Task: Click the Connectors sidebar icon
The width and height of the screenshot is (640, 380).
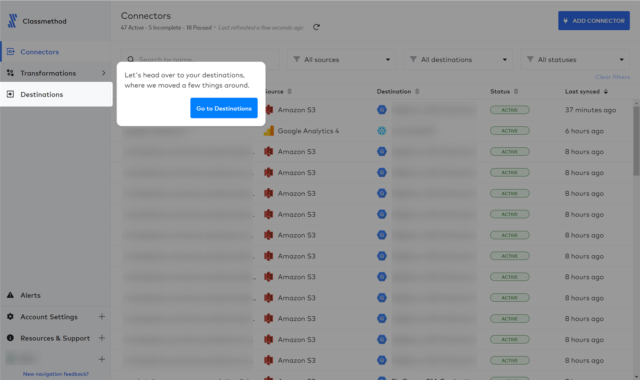Action: point(11,51)
